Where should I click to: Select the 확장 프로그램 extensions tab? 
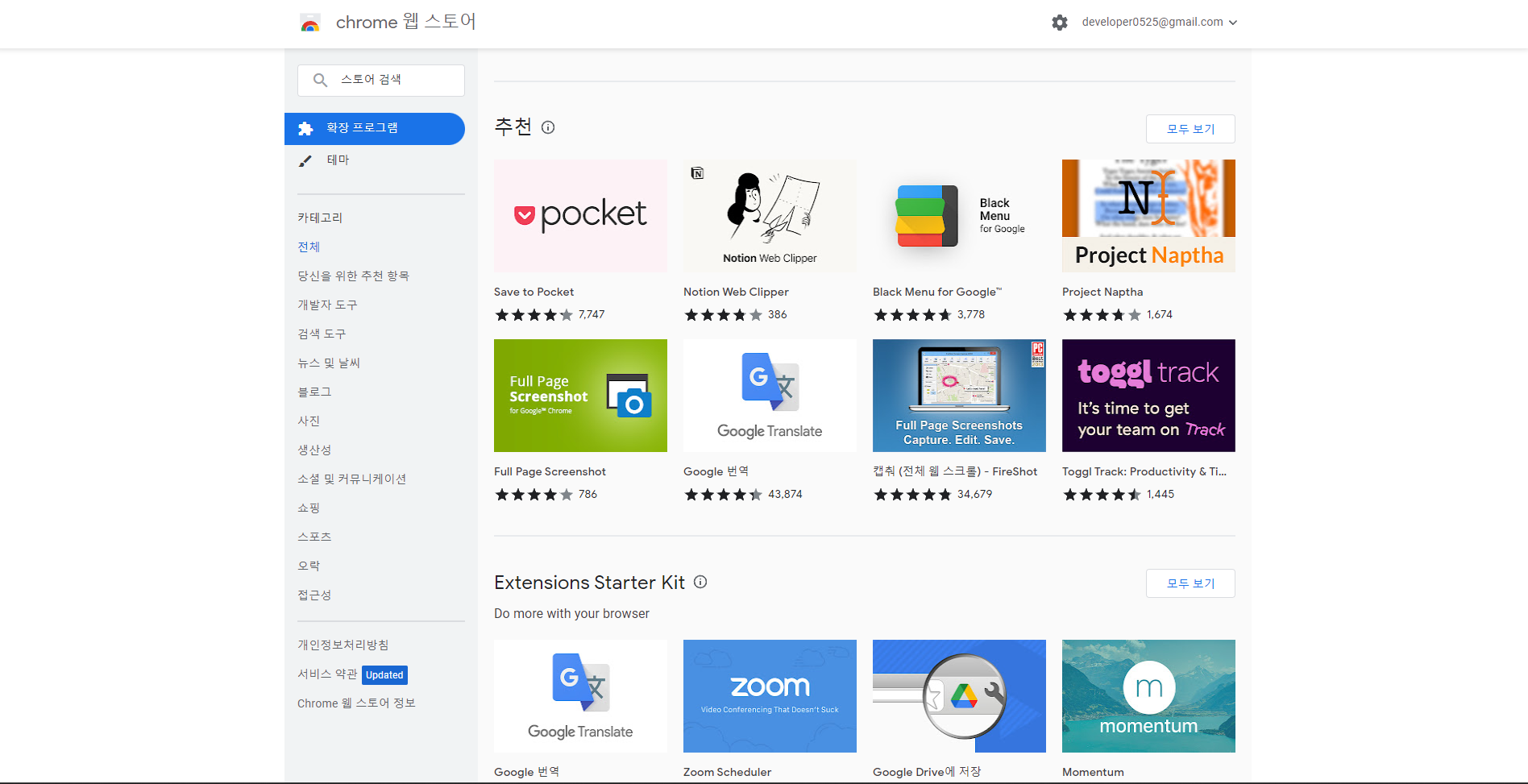click(x=375, y=129)
